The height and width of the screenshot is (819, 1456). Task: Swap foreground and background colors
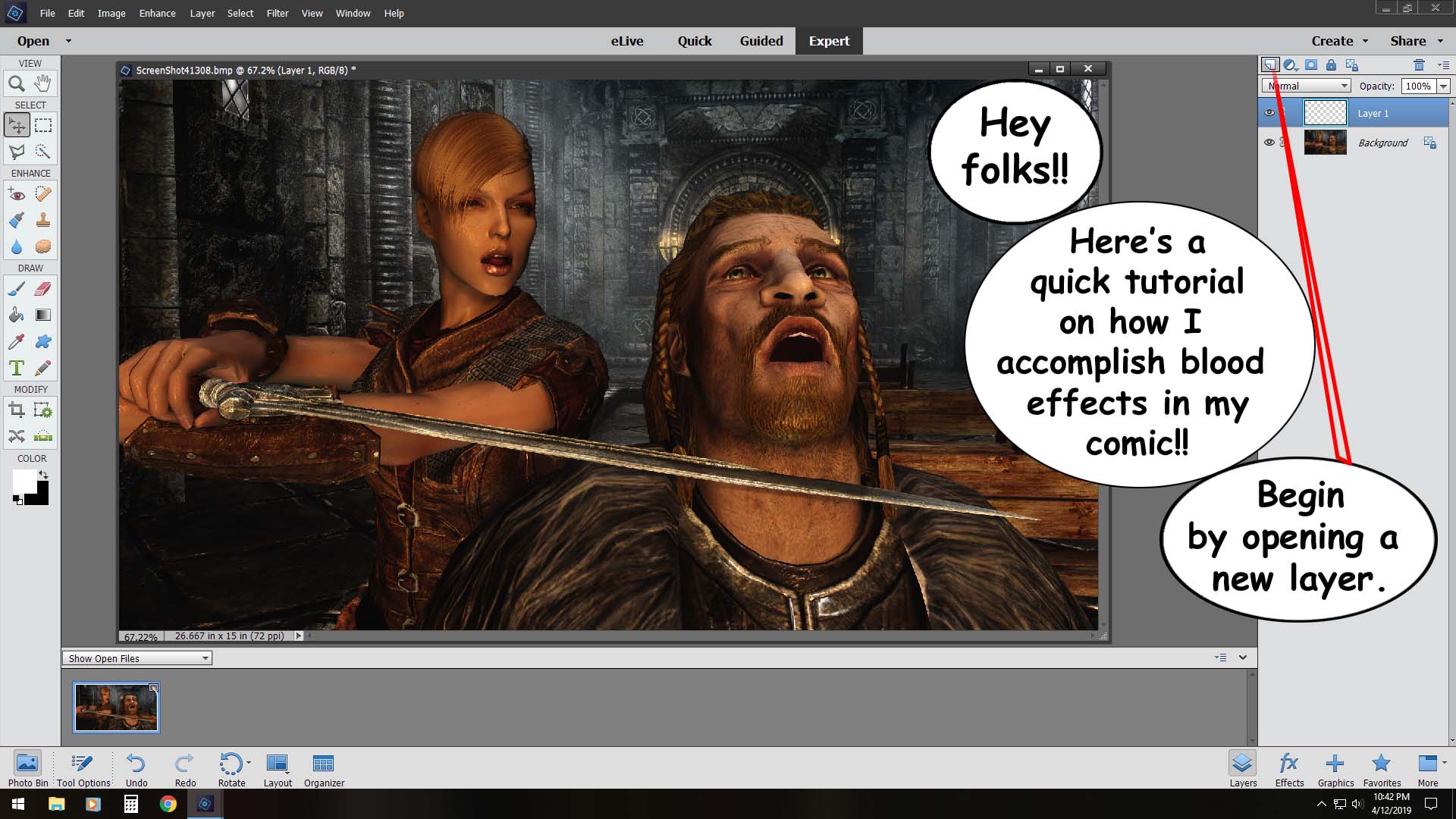43,475
